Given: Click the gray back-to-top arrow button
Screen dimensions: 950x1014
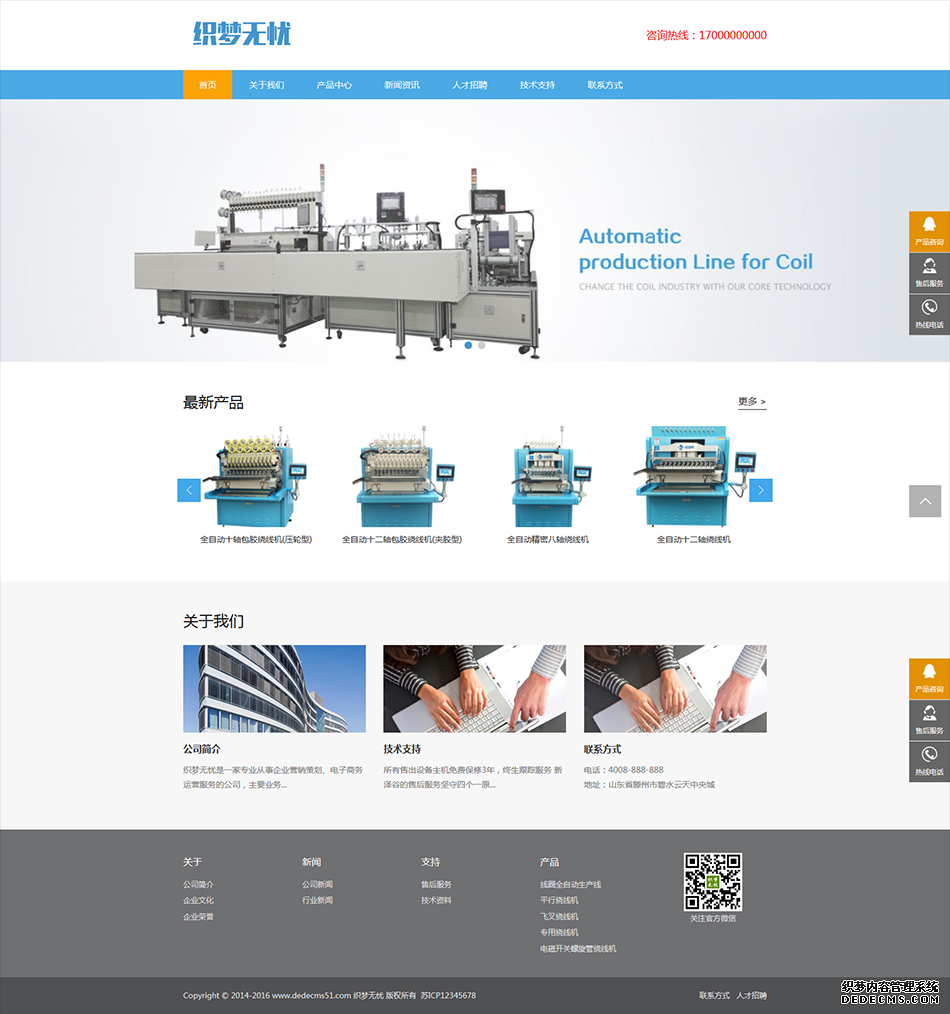Looking at the screenshot, I should click(x=925, y=501).
